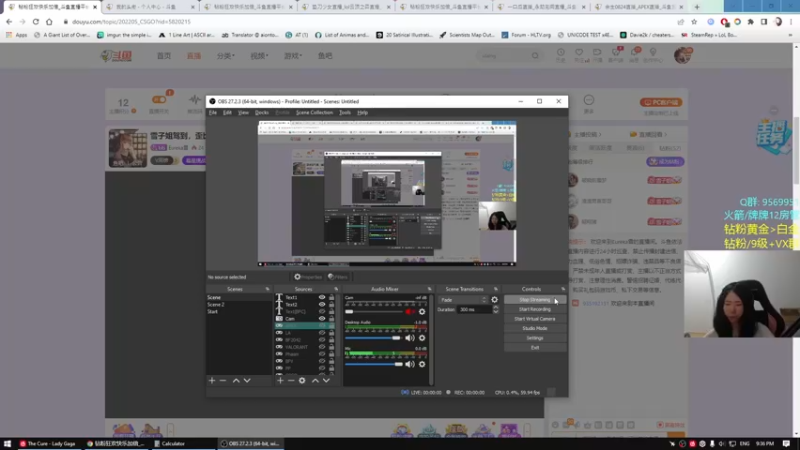Screen dimensions: 800x450
Task: Toggle the lock on the Text1 source
Action: point(332,297)
